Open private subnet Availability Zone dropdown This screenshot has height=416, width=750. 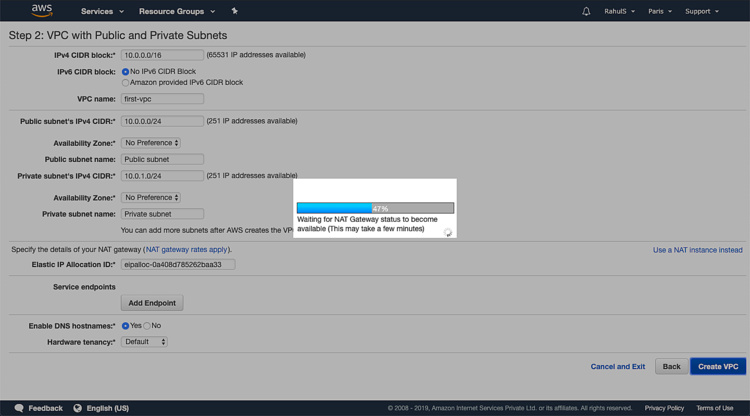(151, 198)
